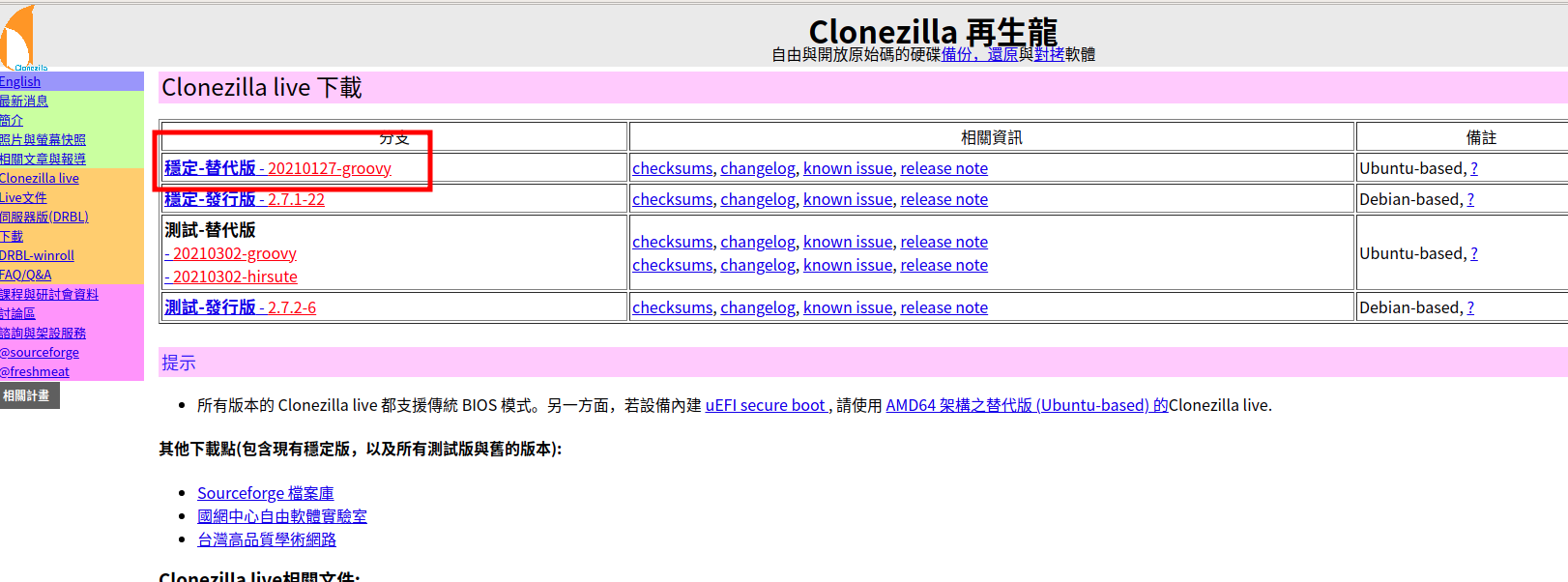The width and height of the screenshot is (1568, 582).
Task: Open release note for 20210302-groovy row
Action: coord(944,242)
